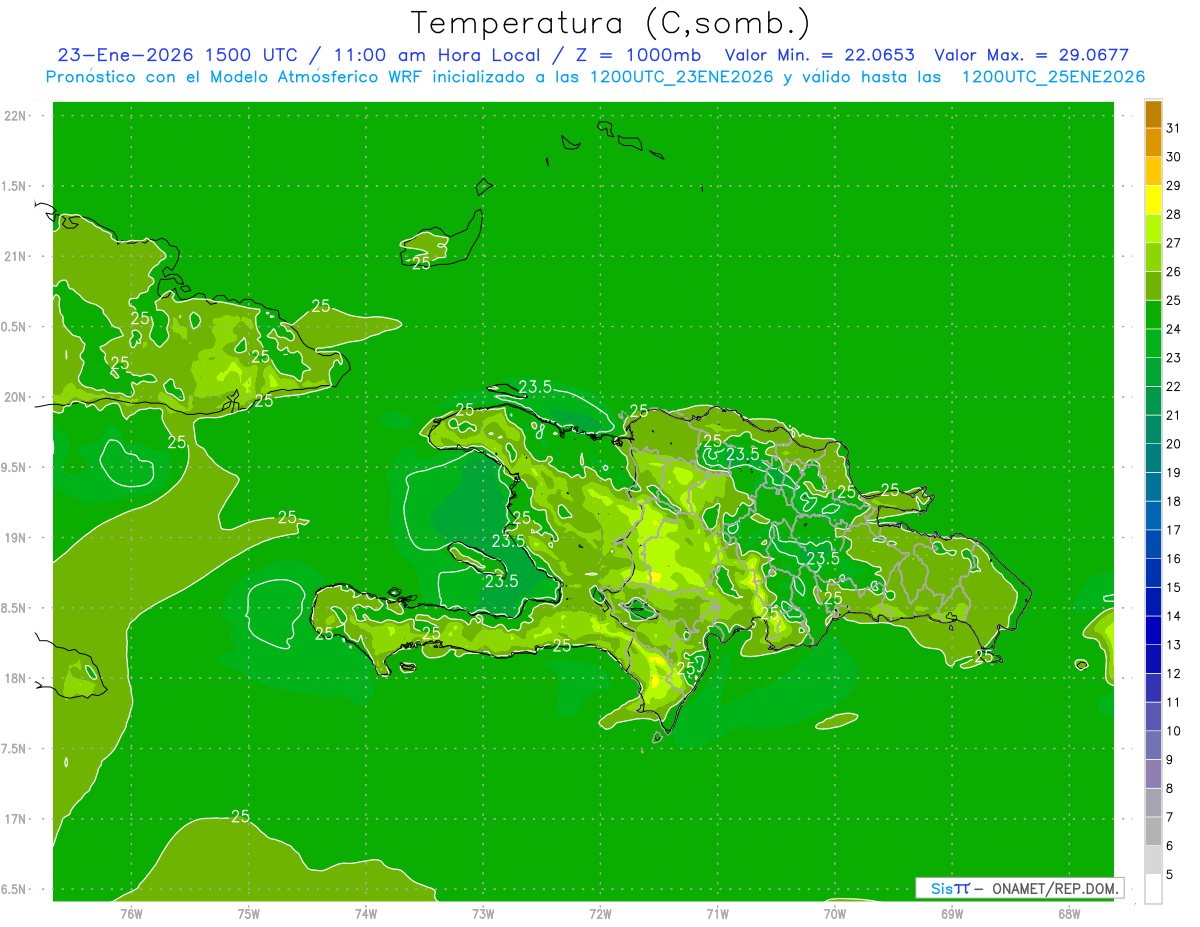Click the '19N' latitude axis label
Image resolution: width=1200 pixels, height=927 pixels.
pyautogui.click(x=16, y=538)
